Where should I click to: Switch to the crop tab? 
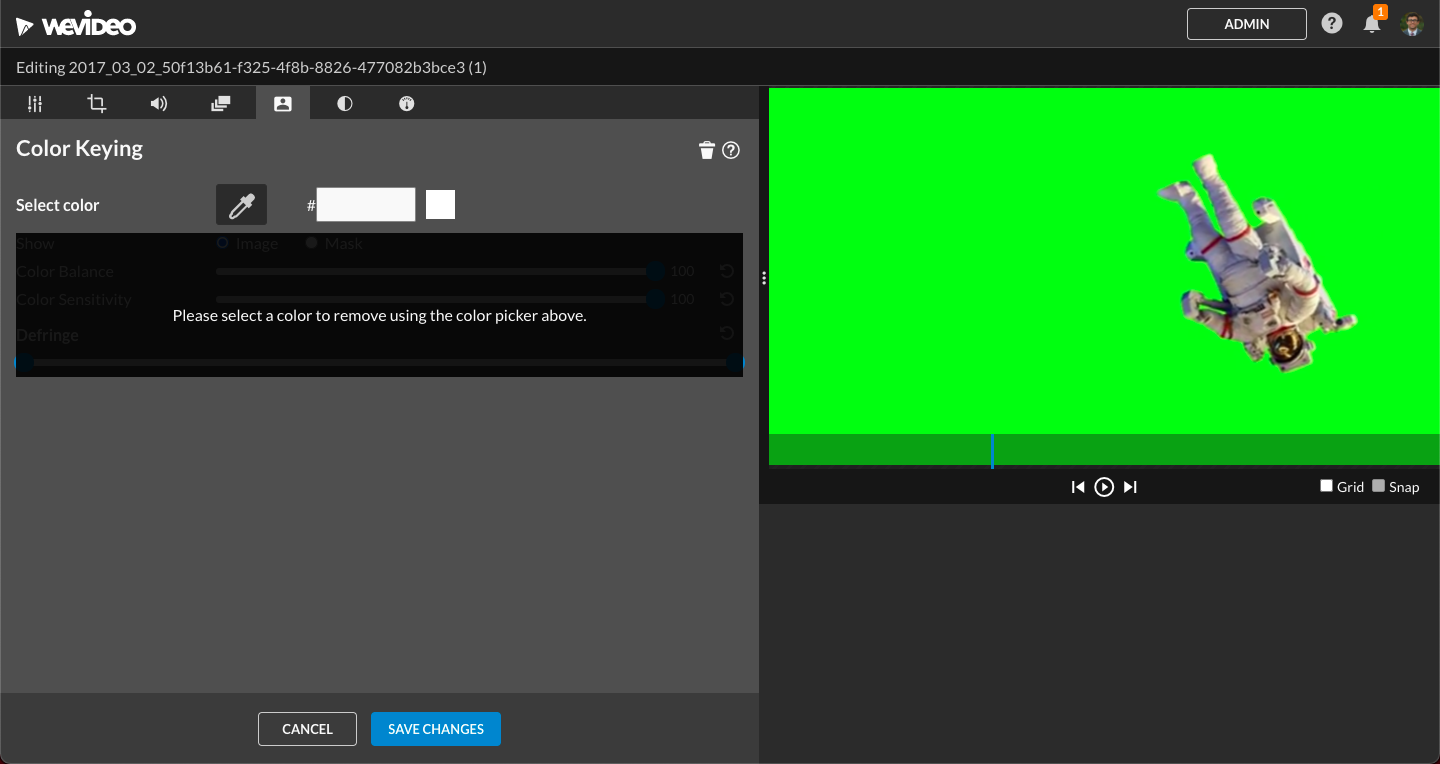click(97, 103)
